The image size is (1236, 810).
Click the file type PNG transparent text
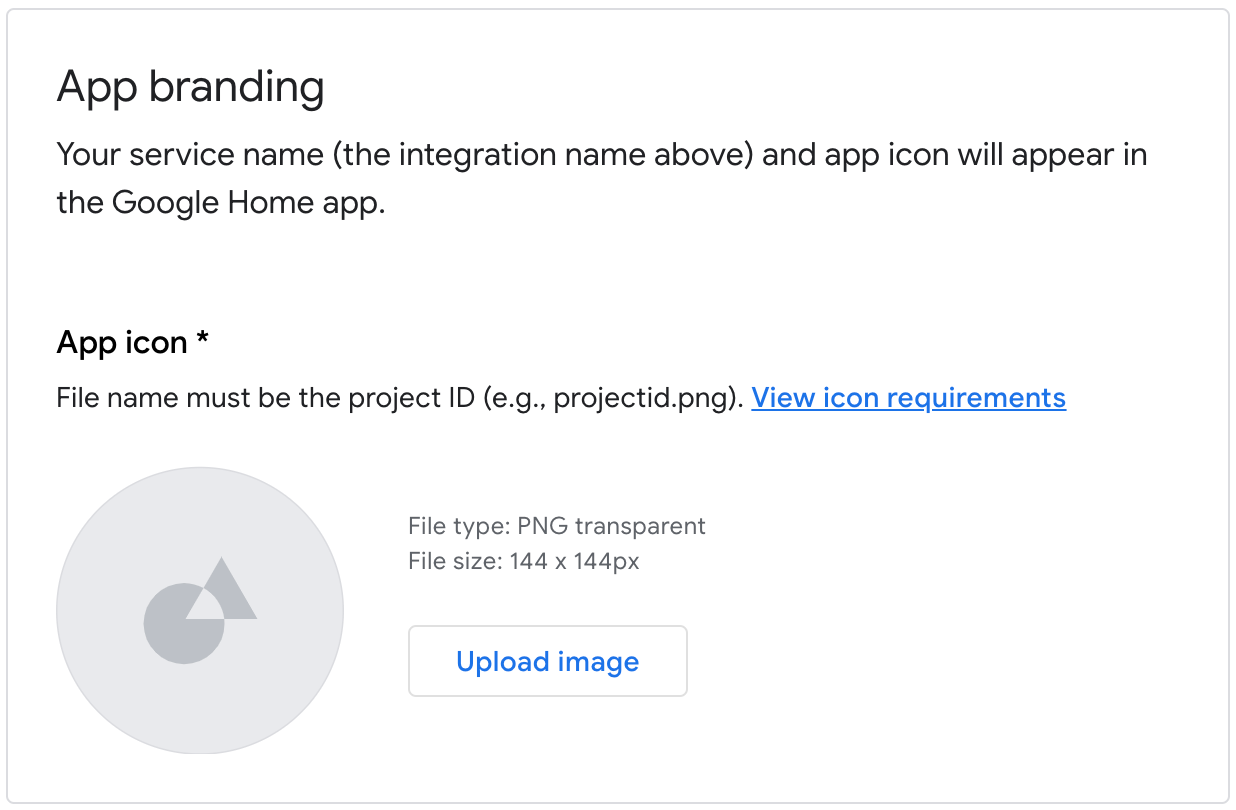557,525
